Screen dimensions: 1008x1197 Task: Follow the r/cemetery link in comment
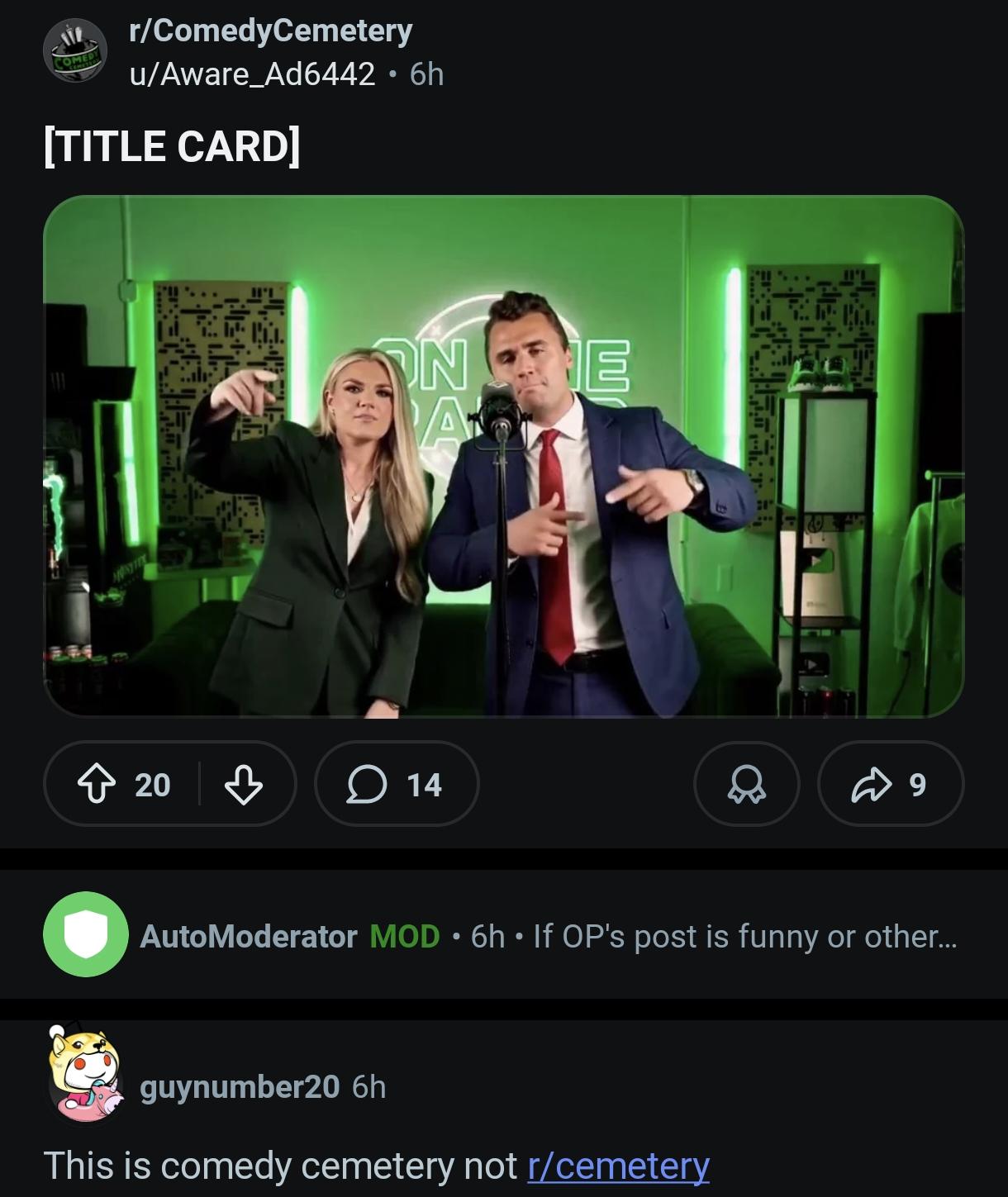[618, 1166]
